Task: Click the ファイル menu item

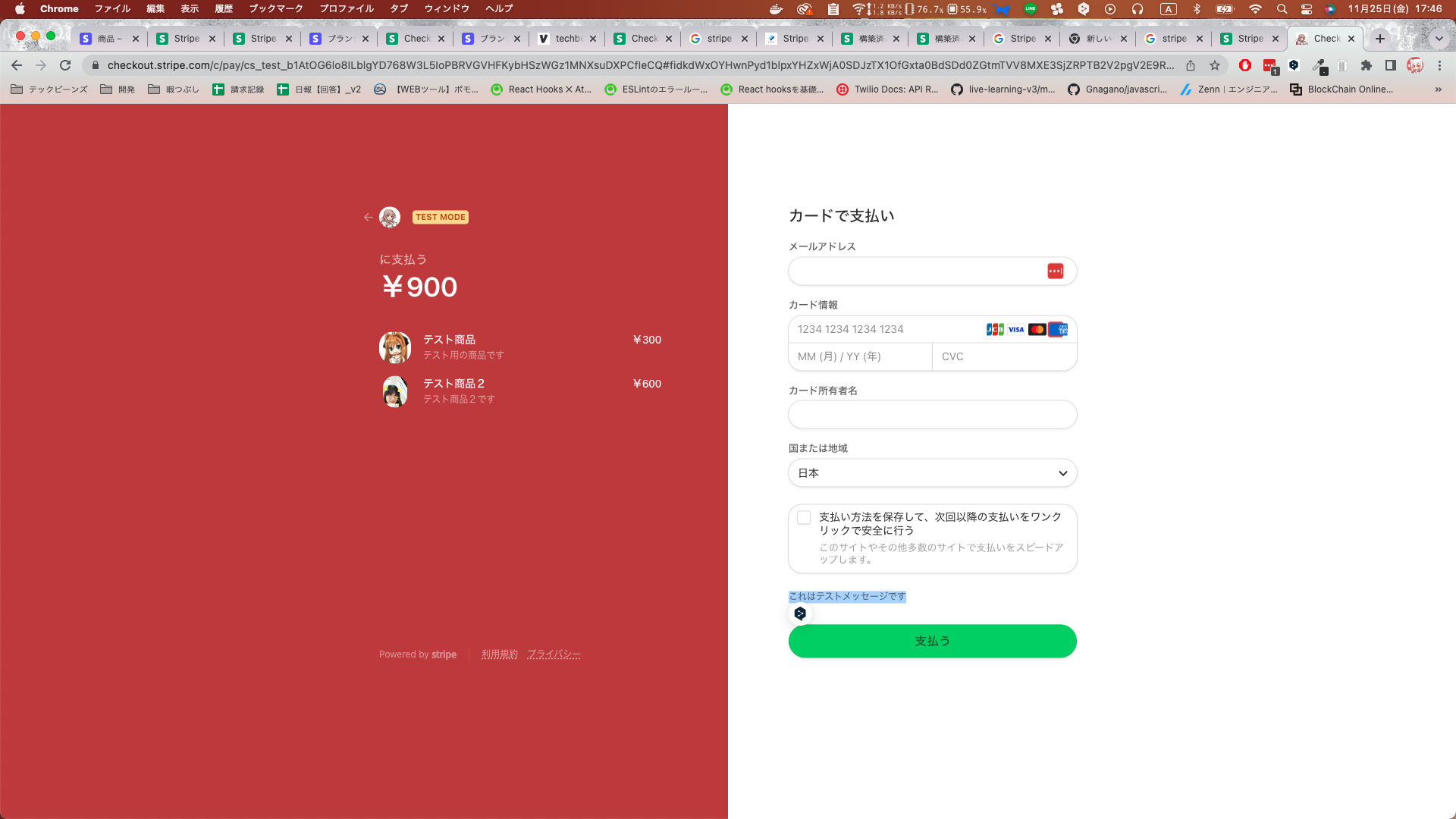Action: pos(112,9)
